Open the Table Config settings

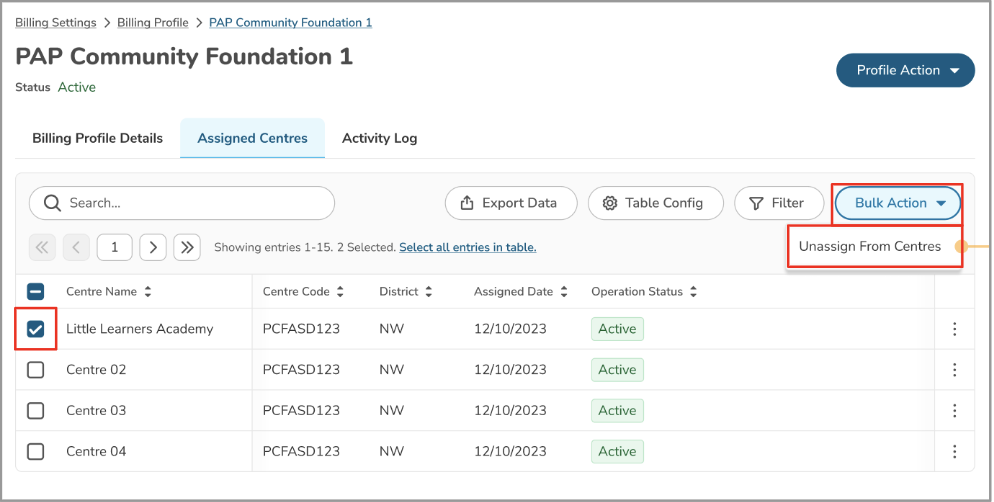pos(654,203)
